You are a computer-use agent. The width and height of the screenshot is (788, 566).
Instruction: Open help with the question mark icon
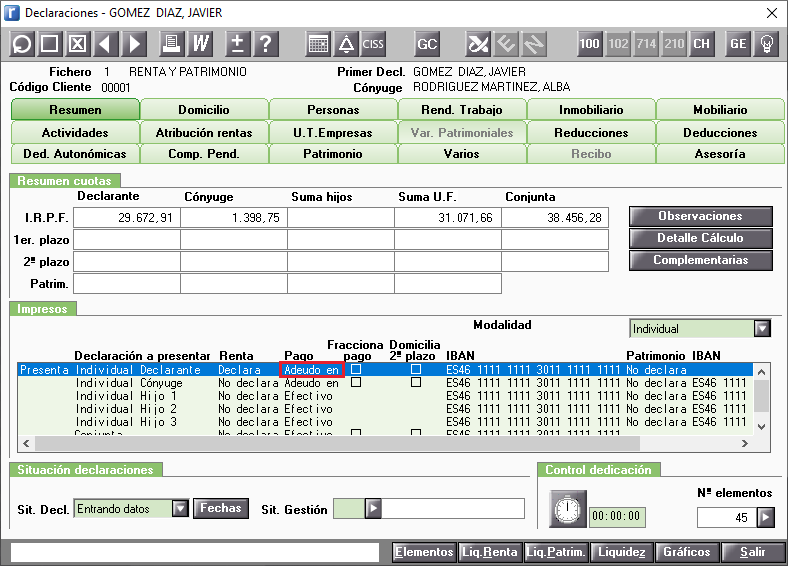point(266,44)
